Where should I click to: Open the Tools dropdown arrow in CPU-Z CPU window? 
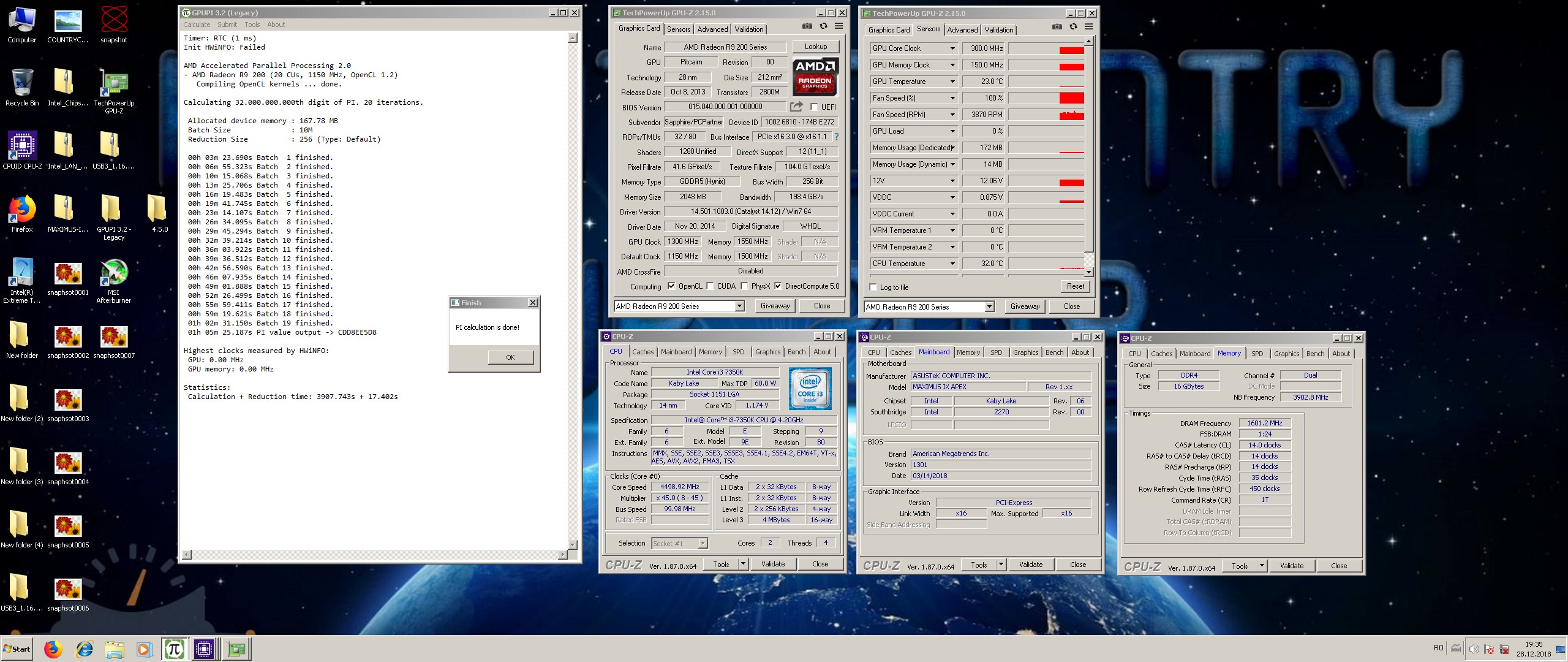(743, 564)
